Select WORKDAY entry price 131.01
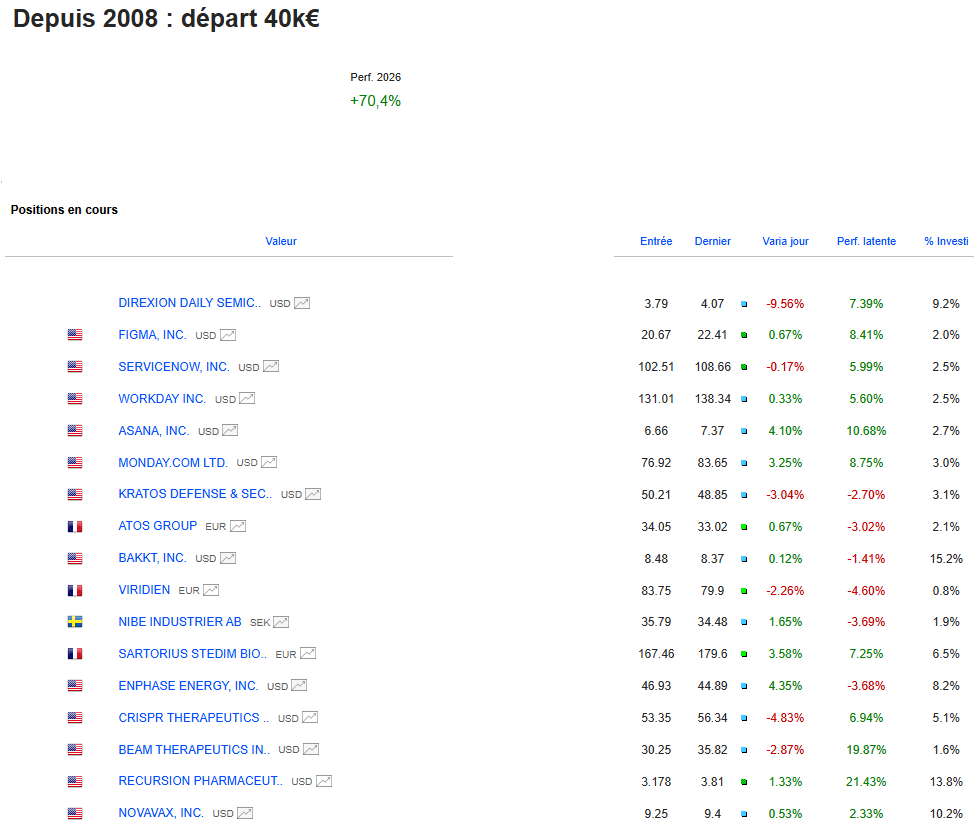The height and width of the screenshot is (832, 974). pyautogui.click(x=656, y=399)
